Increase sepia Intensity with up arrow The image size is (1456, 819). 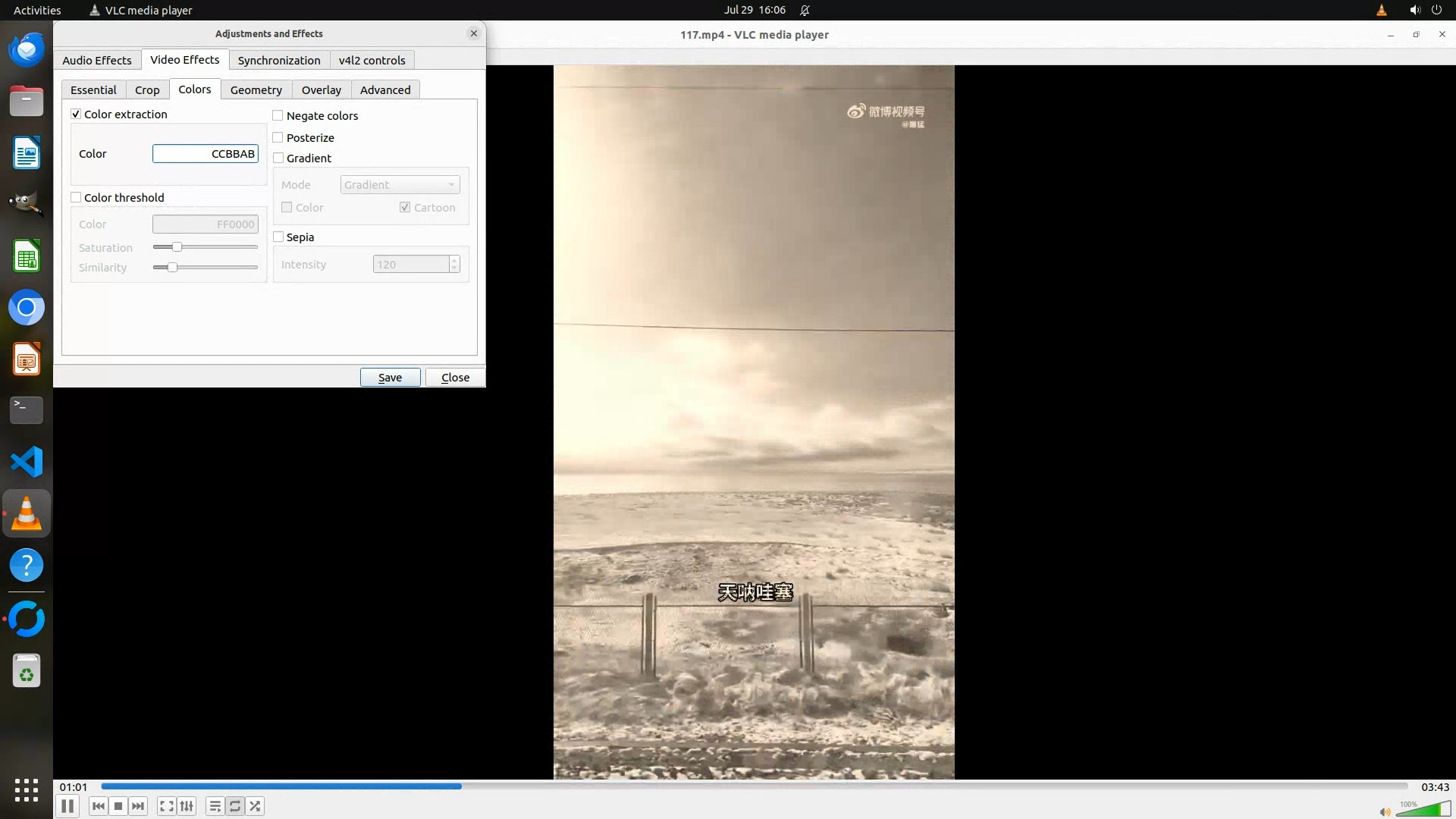(x=454, y=260)
